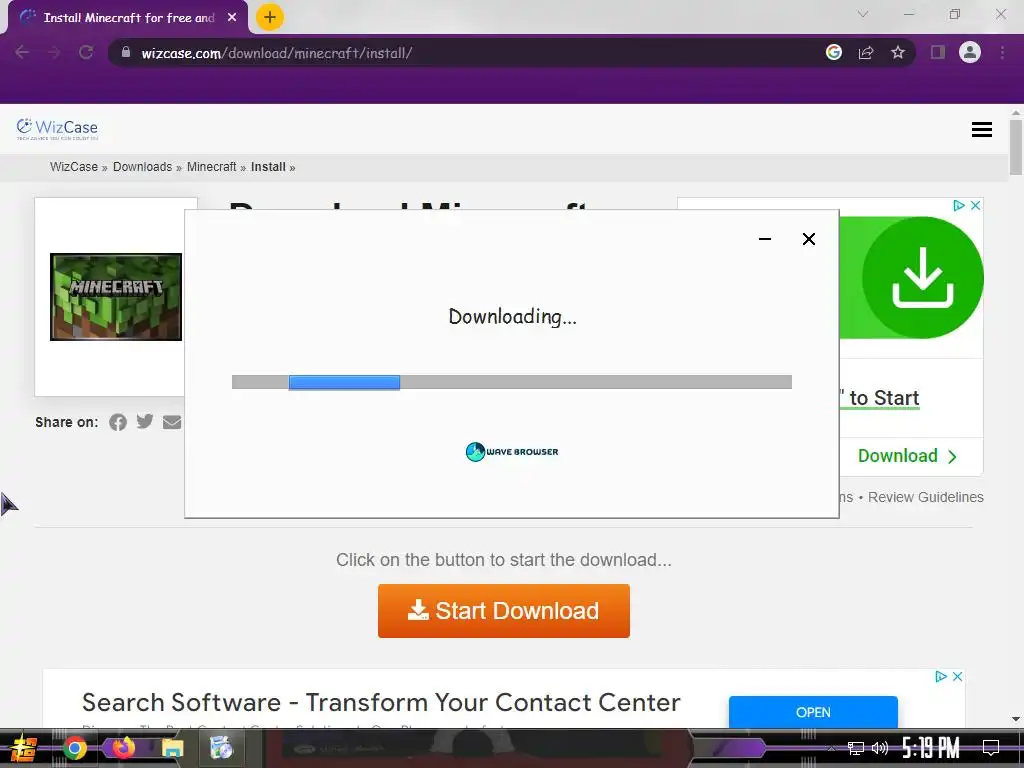Click the Start menu button
This screenshot has width=1024, height=768.
tap(24, 748)
